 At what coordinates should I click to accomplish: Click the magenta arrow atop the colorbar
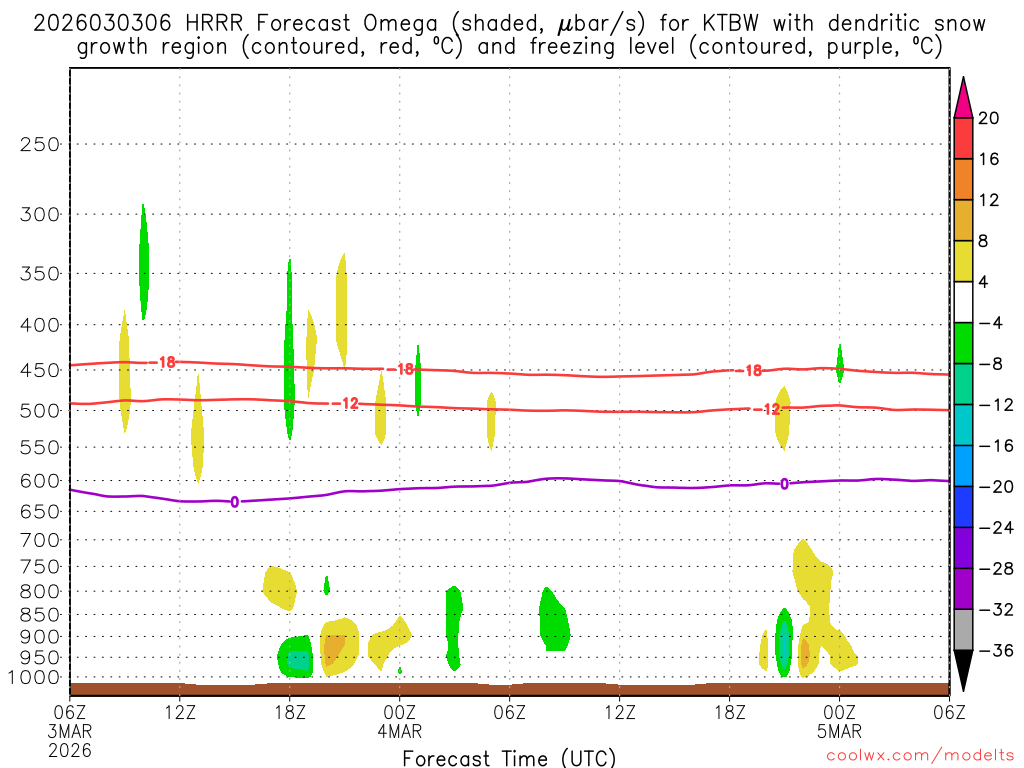(963, 98)
